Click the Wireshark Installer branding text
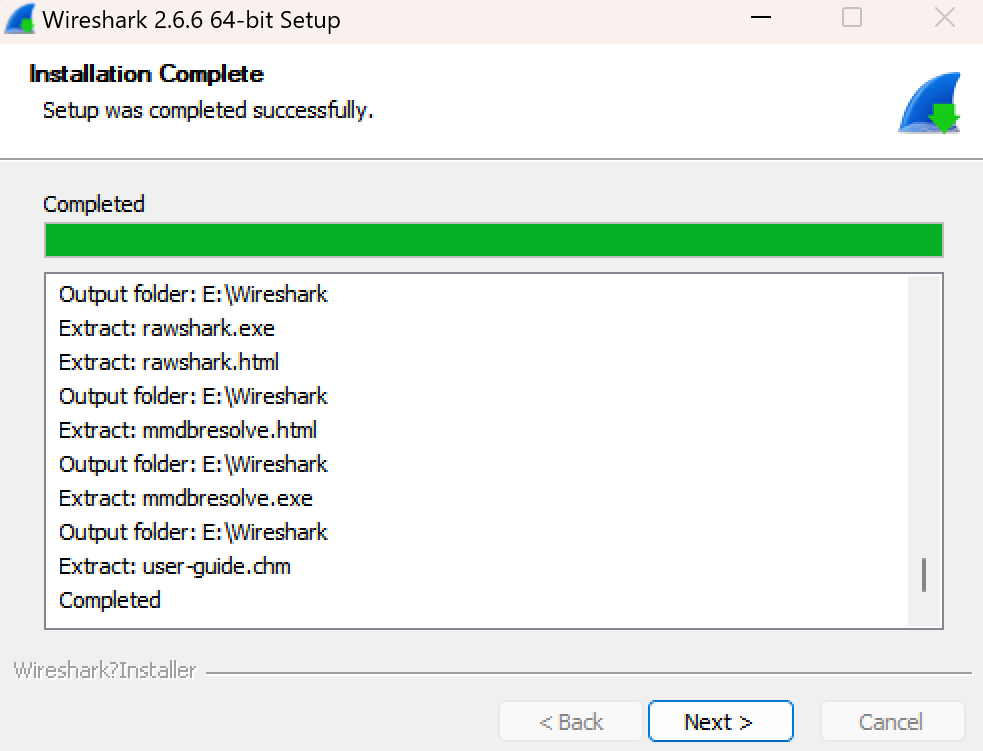The height and width of the screenshot is (751, 983). (x=105, y=671)
